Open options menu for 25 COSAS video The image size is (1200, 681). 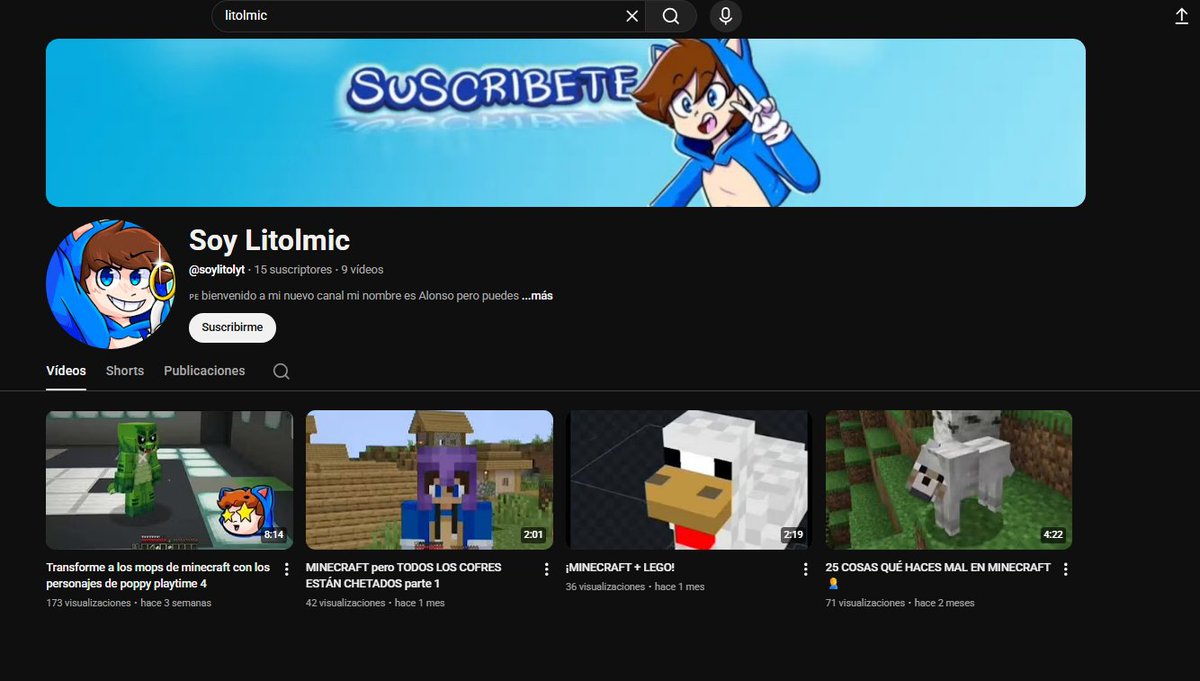point(1065,569)
